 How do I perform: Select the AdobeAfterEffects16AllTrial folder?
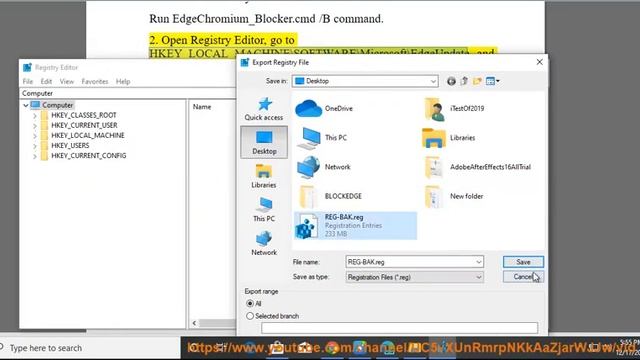[x=477, y=167]
